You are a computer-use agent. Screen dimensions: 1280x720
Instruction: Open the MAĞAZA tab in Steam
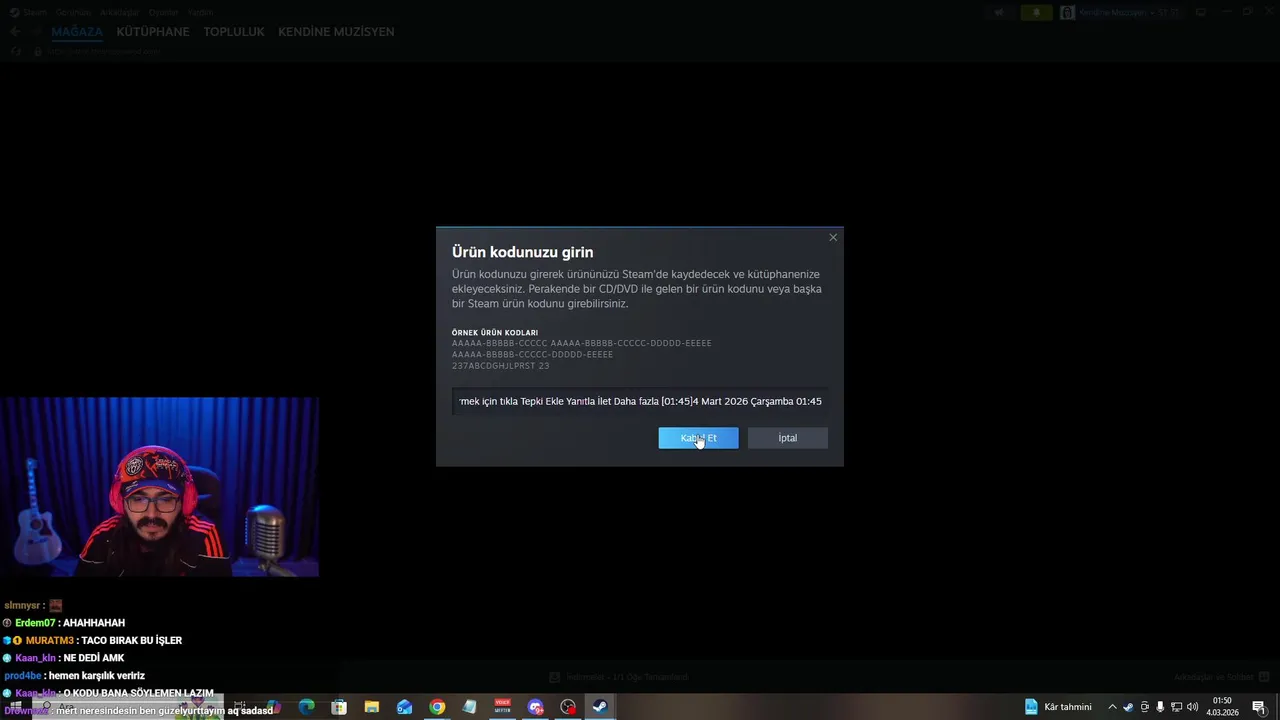point(77,32)
